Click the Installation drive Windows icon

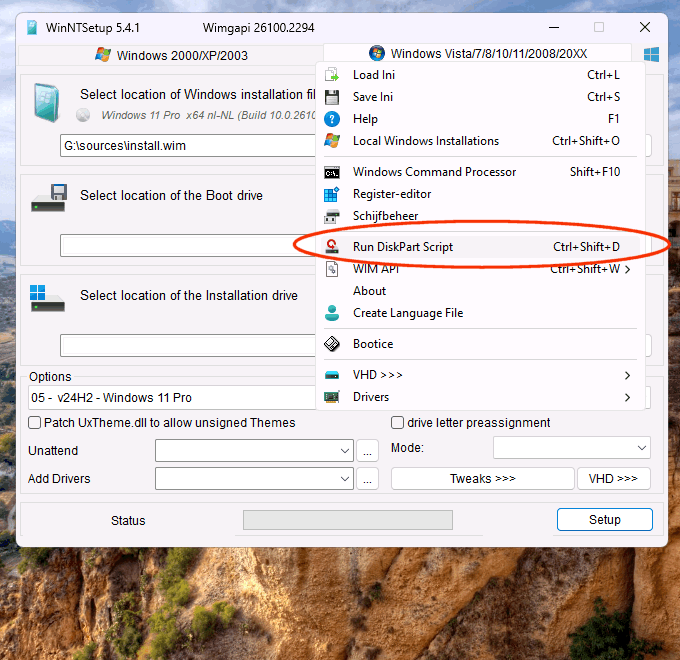(x=47, y=298)
